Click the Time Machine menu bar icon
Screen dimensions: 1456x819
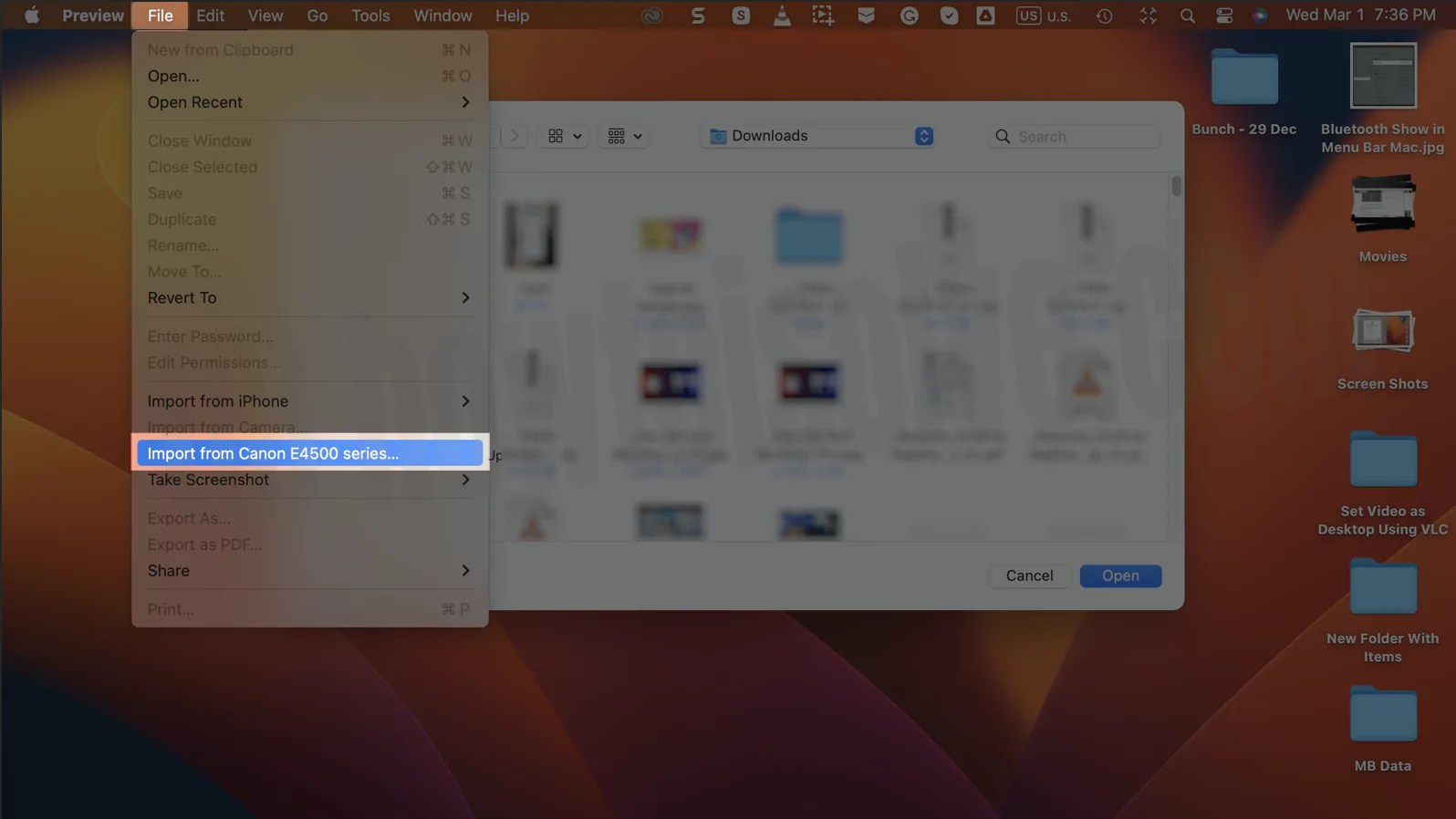point(1104,16)
